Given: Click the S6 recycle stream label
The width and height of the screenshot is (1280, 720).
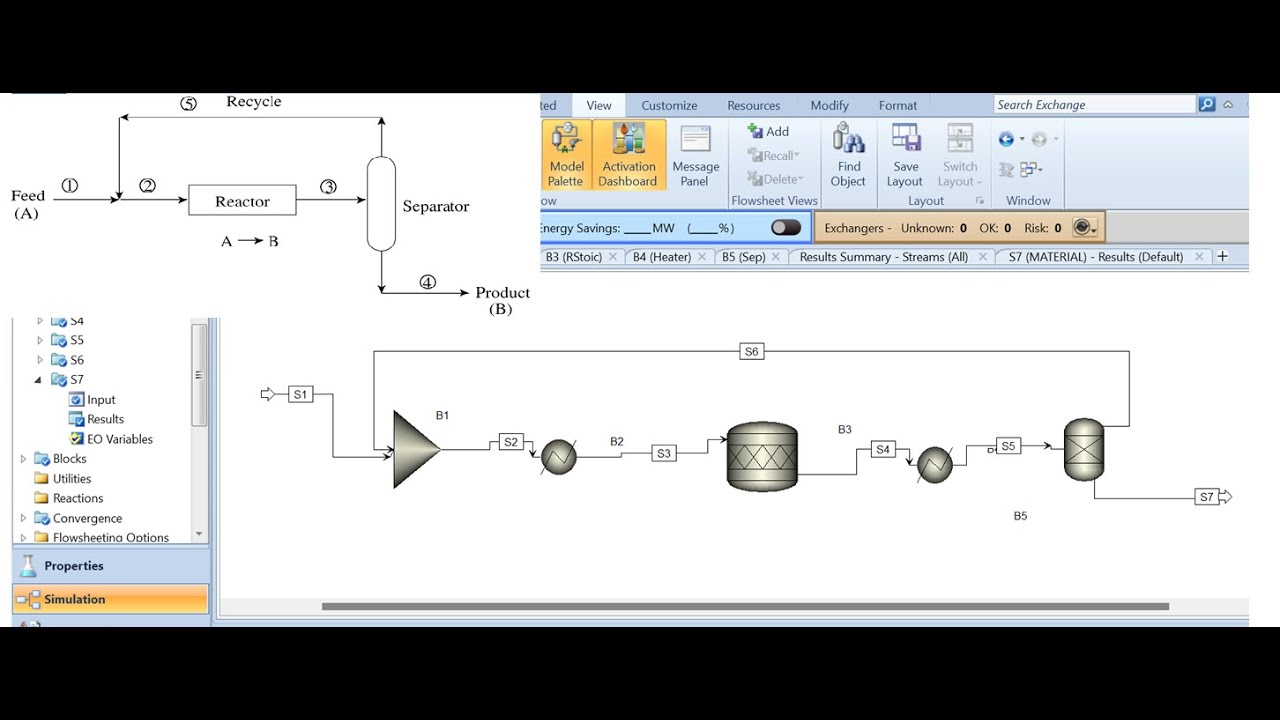Looking at the screenshot, I should point(752,351).
